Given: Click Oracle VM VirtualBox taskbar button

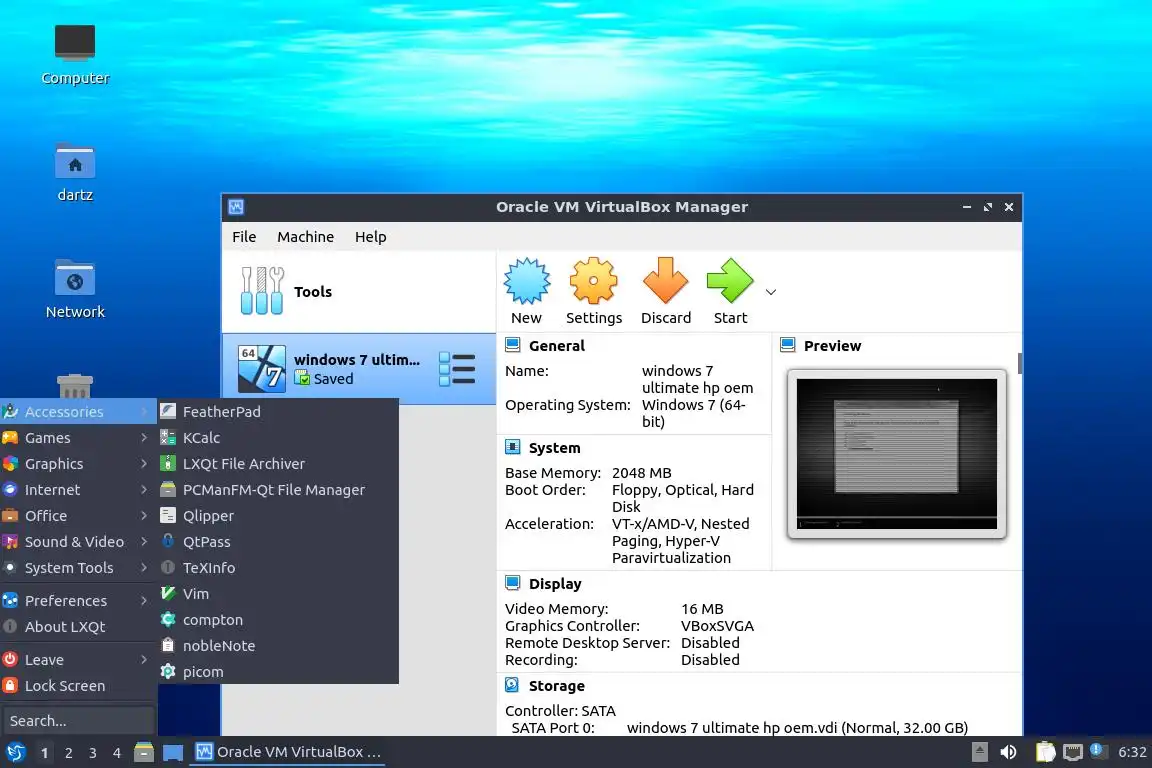Looking at the screenshot, I should (288, 752).
